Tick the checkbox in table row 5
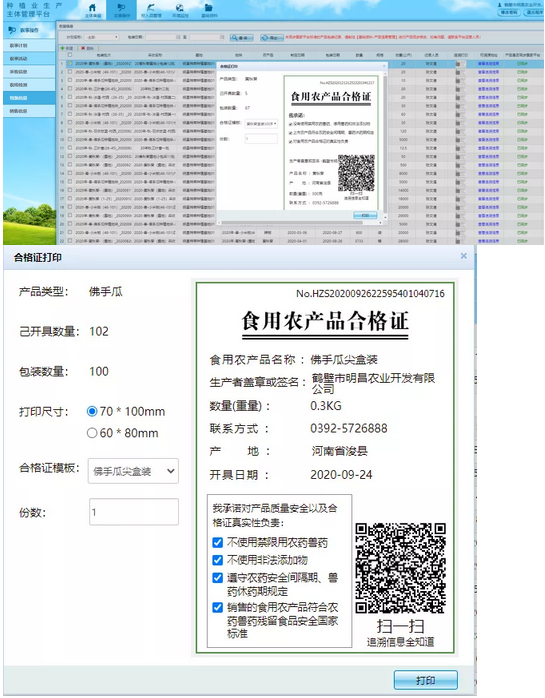The height and width of the screenshot is (698, 545). click(70, 97)
